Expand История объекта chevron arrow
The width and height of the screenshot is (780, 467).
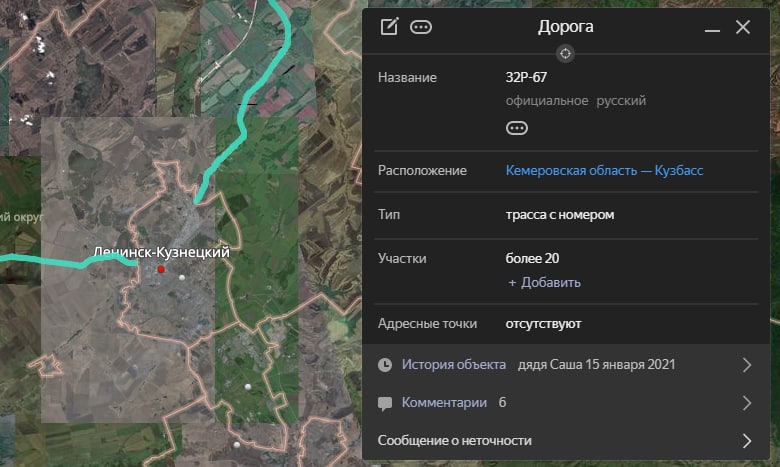pos(747,365)
